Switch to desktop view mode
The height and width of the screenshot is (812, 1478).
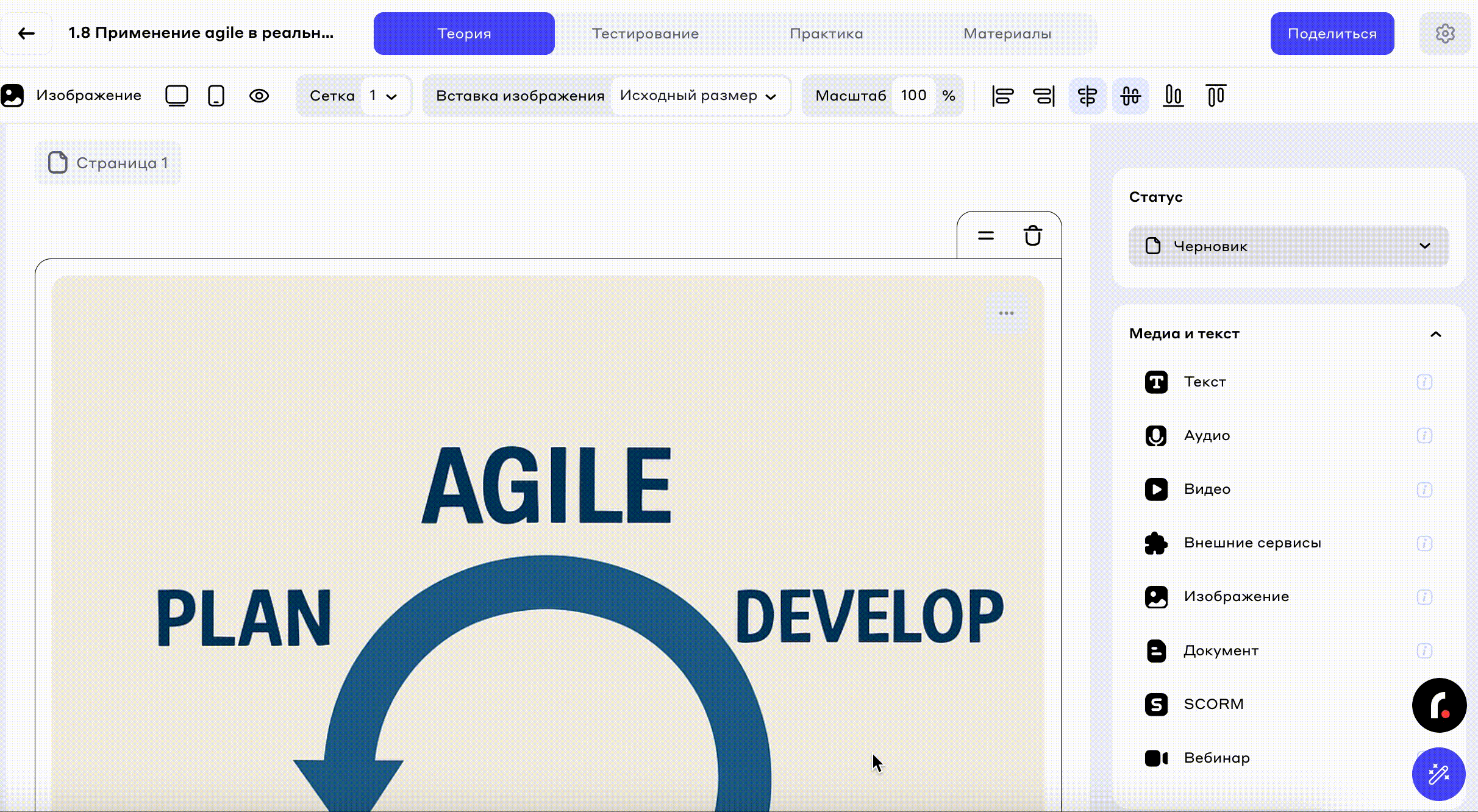177,96
